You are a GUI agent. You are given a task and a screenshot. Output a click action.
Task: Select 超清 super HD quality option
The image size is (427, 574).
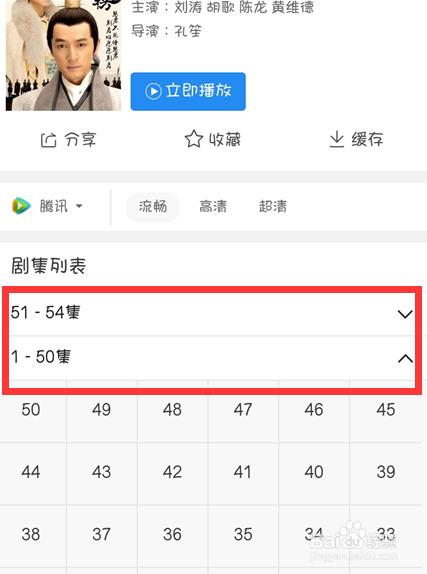[273, 206]
